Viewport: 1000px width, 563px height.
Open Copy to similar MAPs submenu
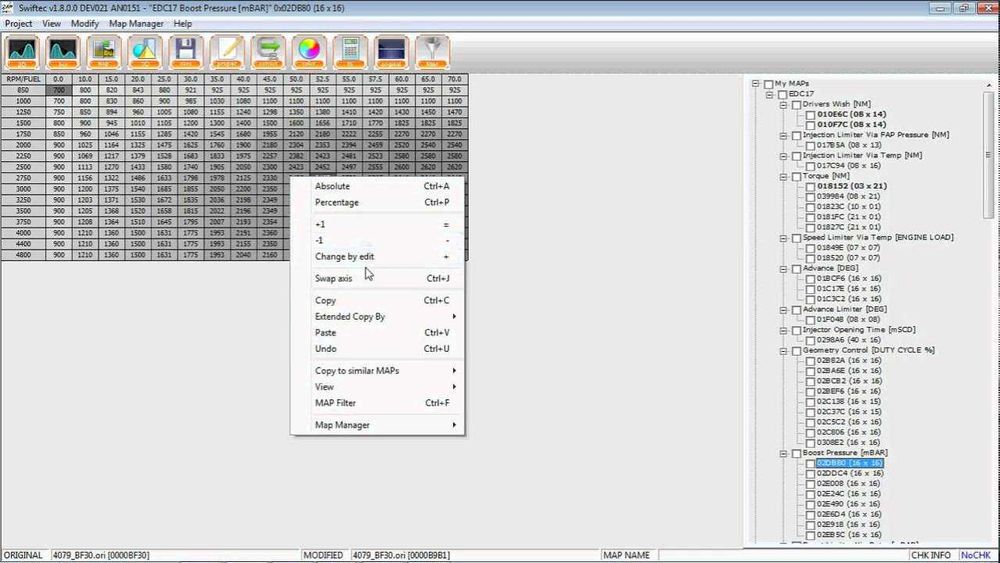pos(378,370)
